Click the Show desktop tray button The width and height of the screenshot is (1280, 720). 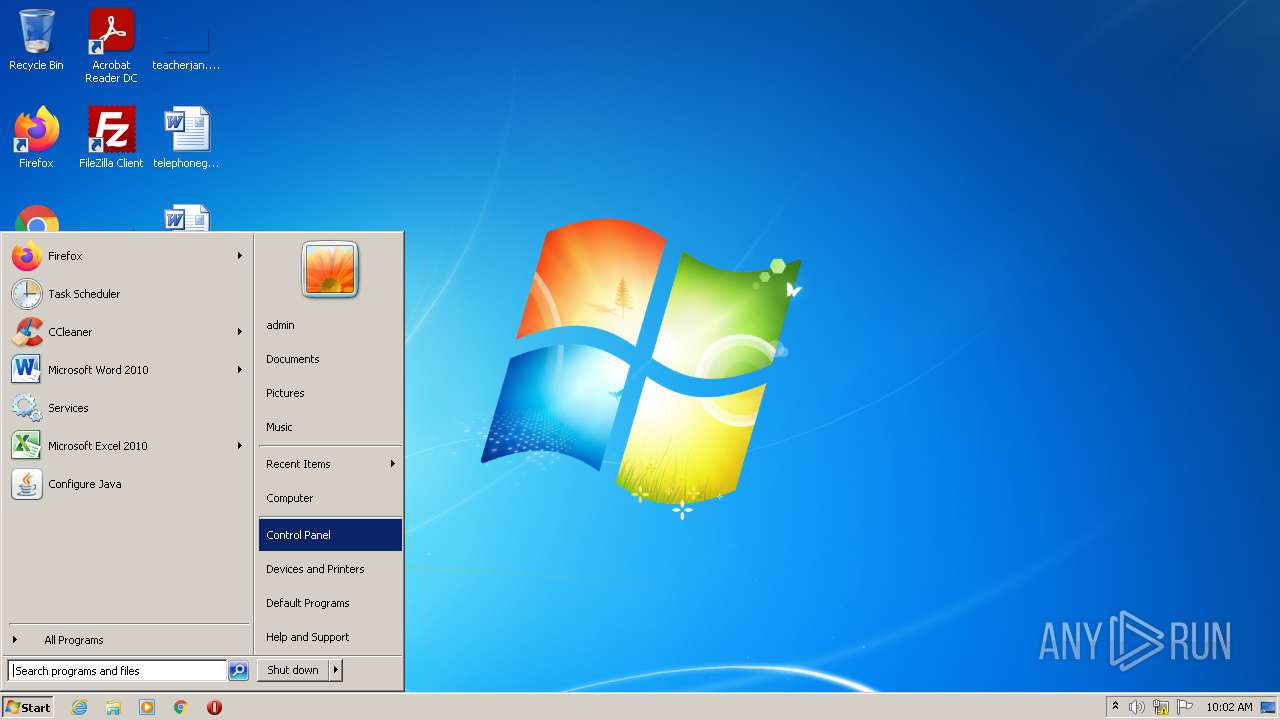click(1268, 707)
